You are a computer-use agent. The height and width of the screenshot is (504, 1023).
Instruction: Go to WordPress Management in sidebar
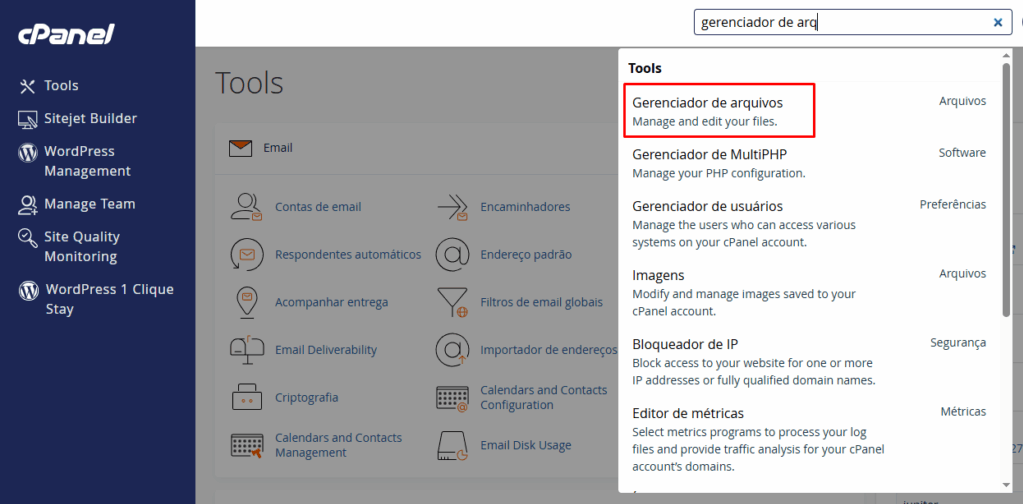(x=86, y=161)
